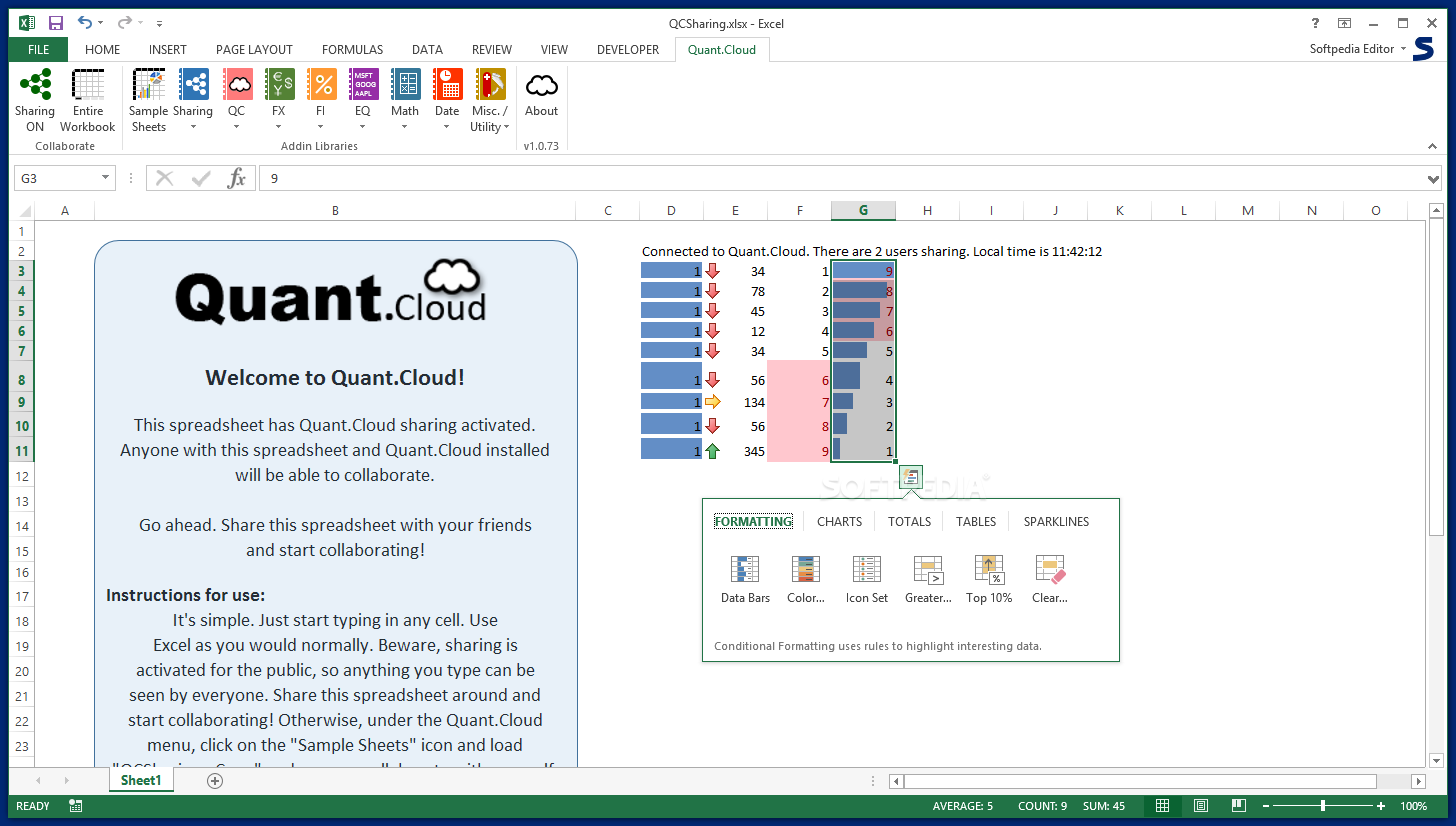Click the zoom slider handle
Screen dimensions: 1456x826
(x=1323, y=806)
